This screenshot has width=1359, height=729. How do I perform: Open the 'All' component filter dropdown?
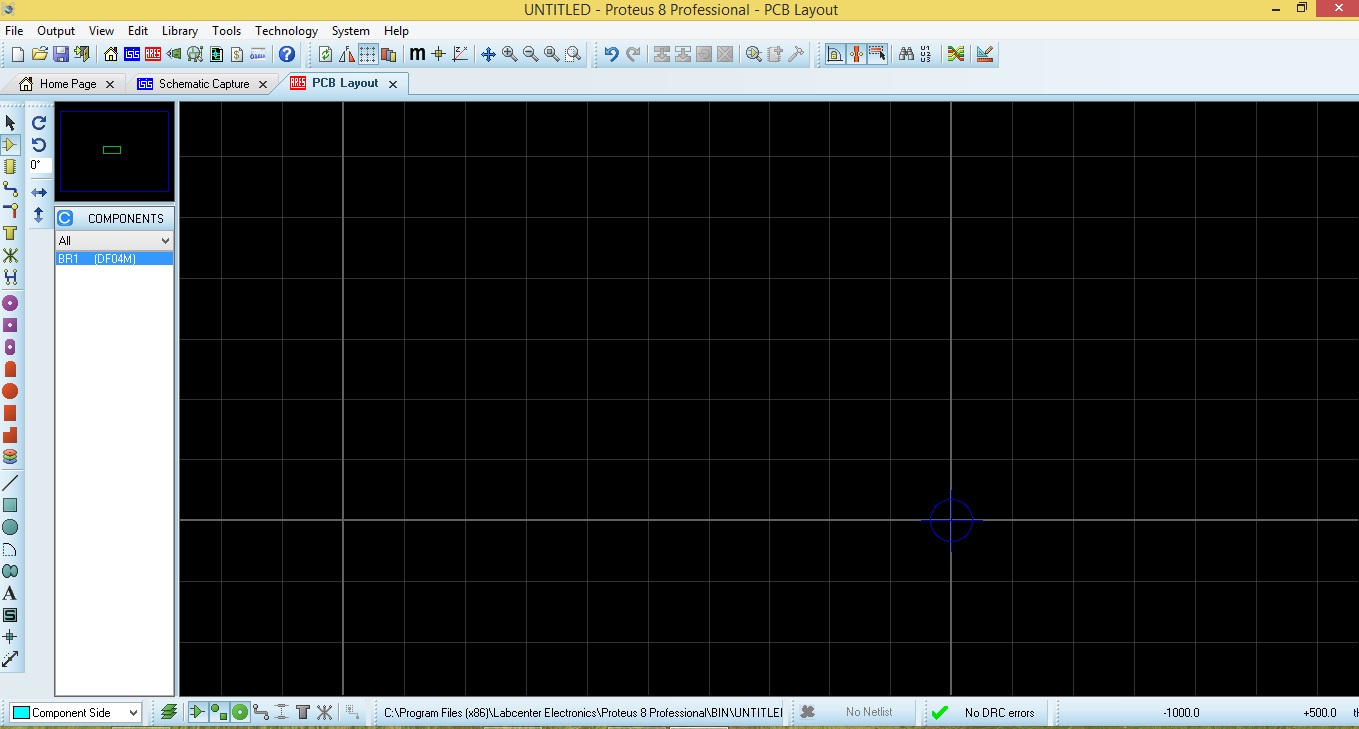click(114, 240)
